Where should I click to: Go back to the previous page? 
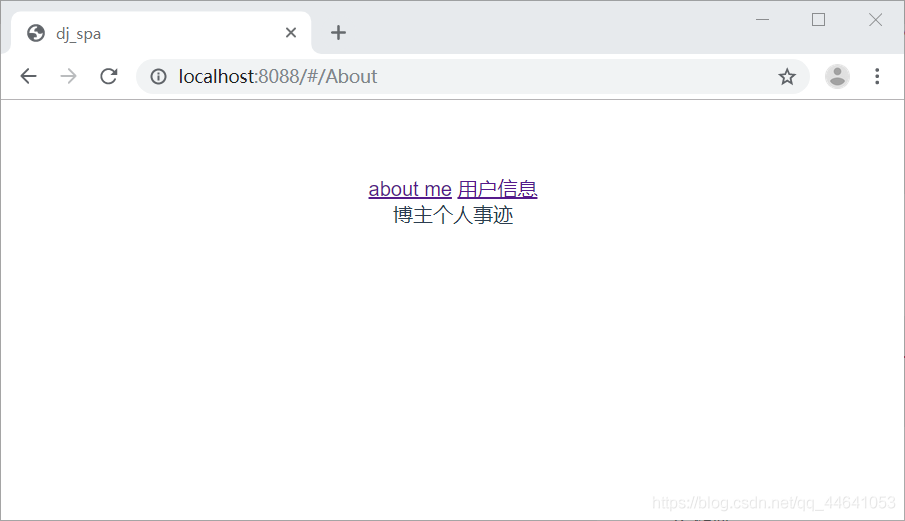pos(28,76)
